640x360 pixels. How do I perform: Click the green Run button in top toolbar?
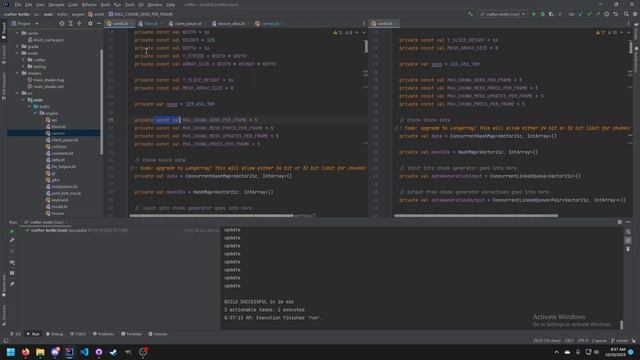[533, 14]
